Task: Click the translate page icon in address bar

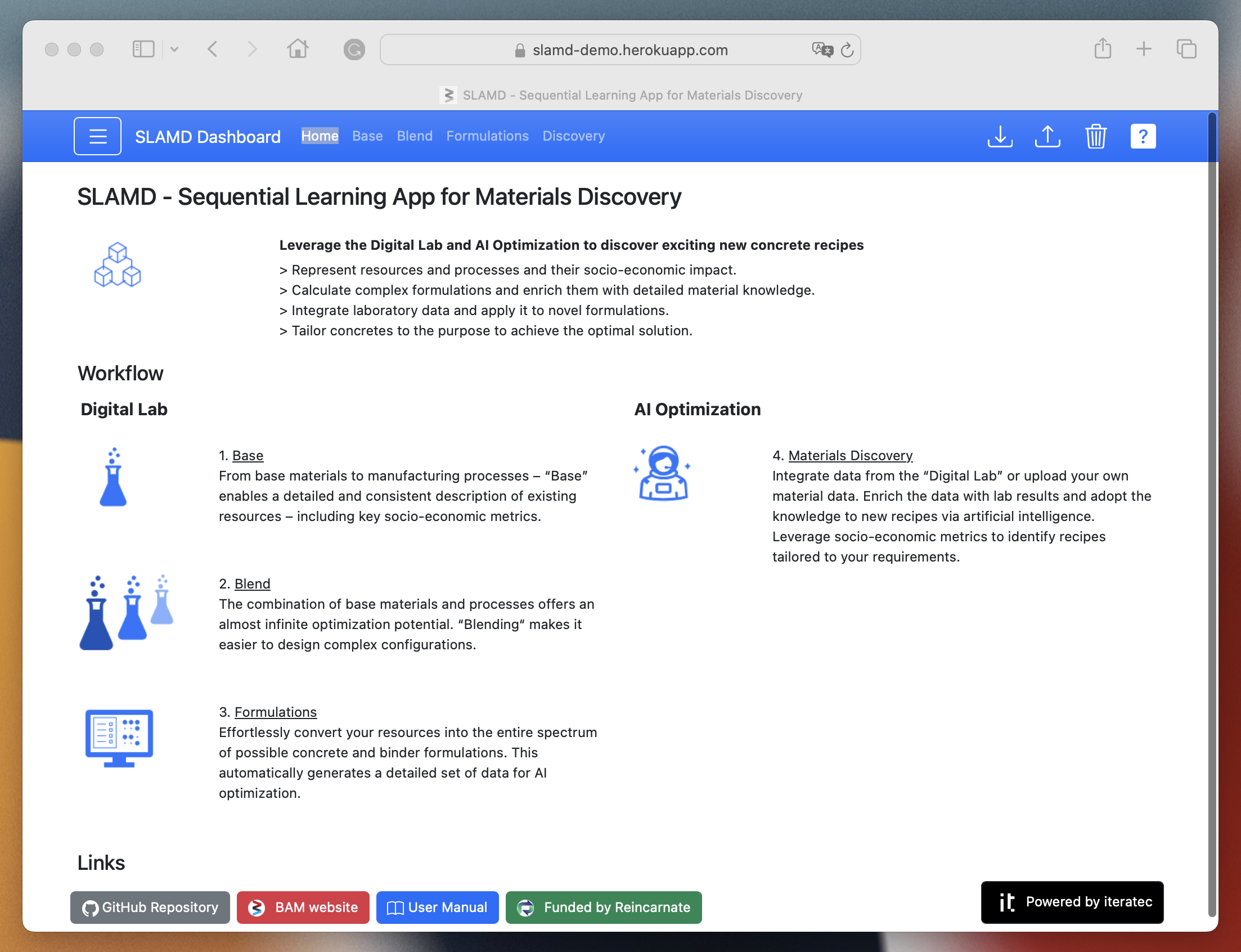Action: pos(822,50)
